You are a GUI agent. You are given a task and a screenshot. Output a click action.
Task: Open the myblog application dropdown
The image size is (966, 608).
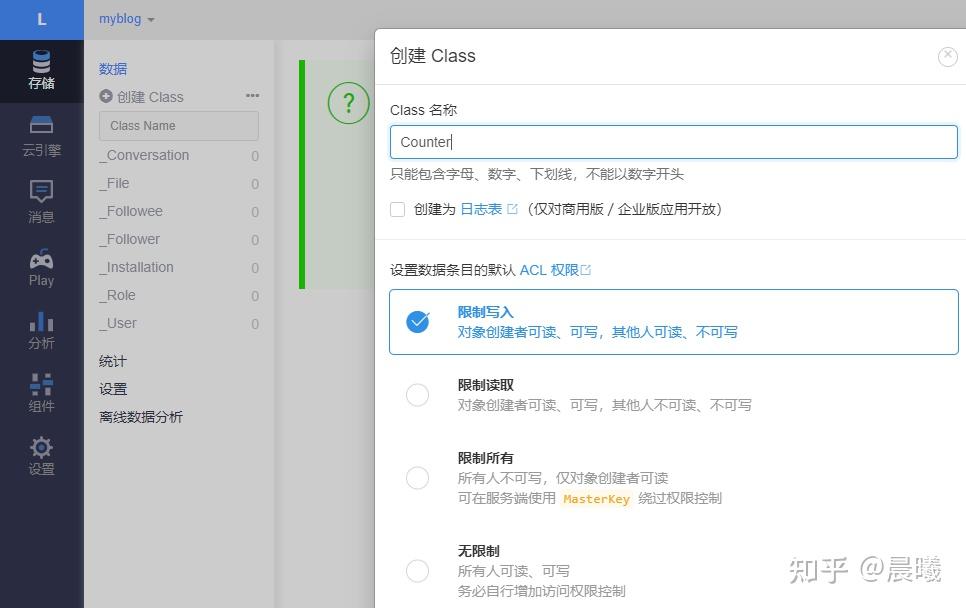[x=125, y=18]
